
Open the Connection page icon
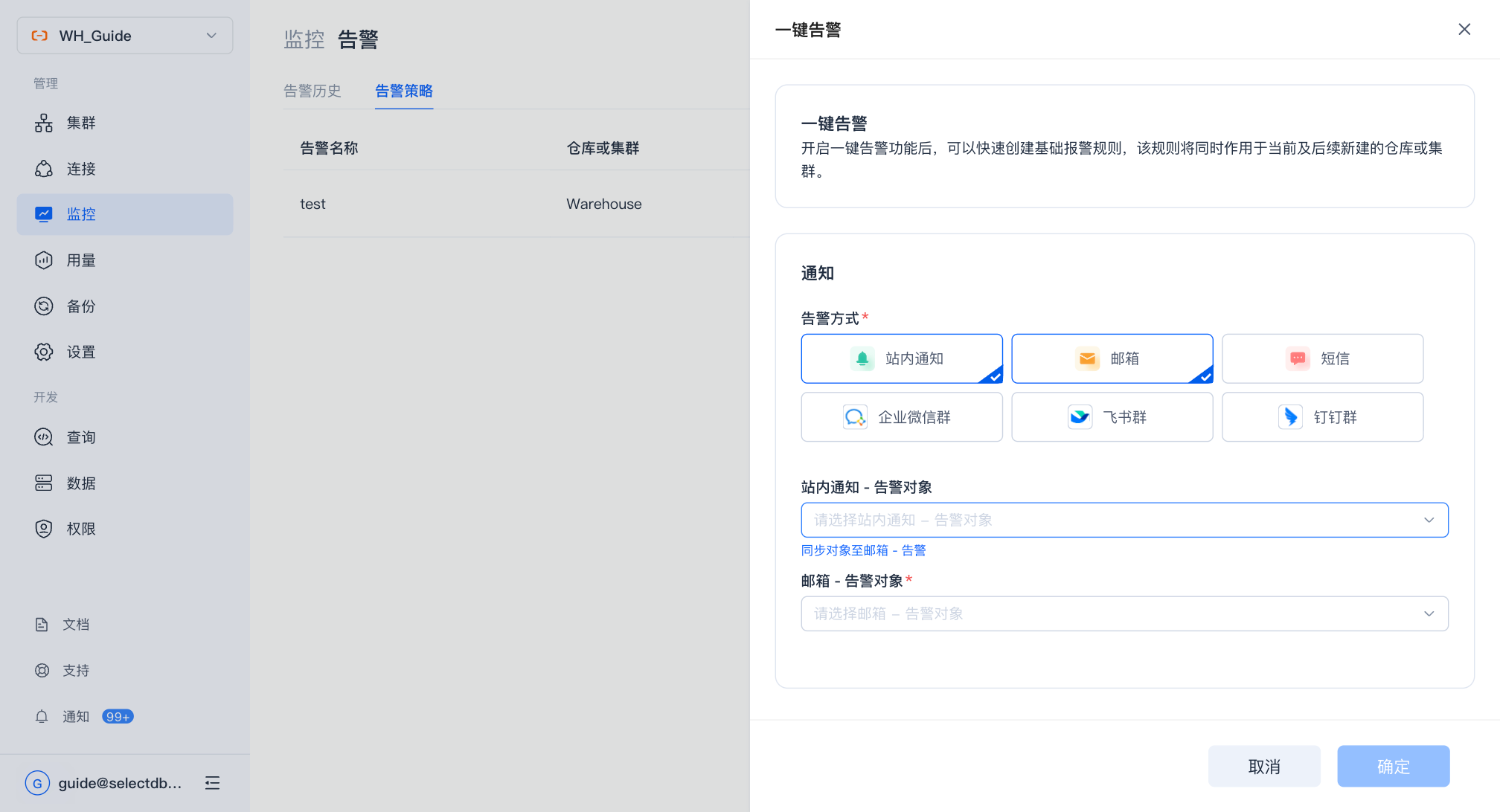pos(44,169)
